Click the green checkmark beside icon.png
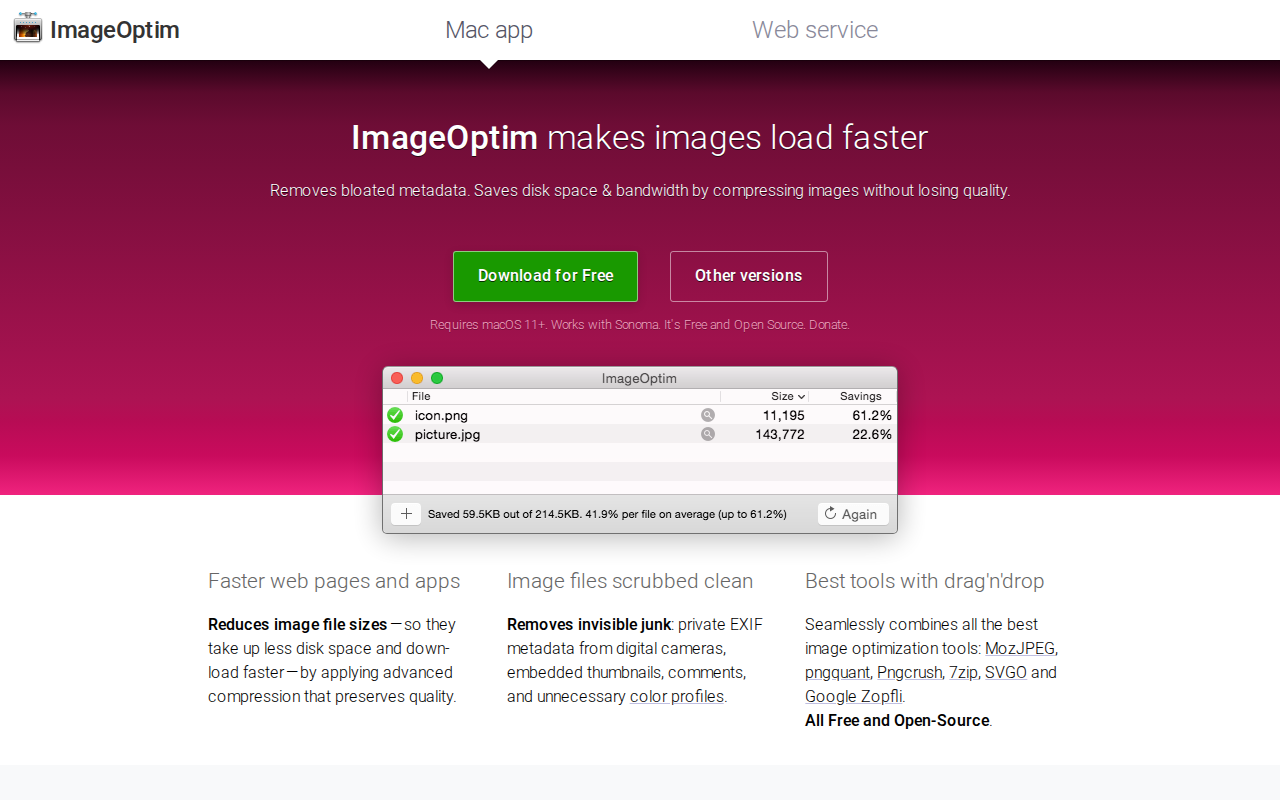This screenshot has width=1280, height=800. pyautogui.click(x=395, y=415)
